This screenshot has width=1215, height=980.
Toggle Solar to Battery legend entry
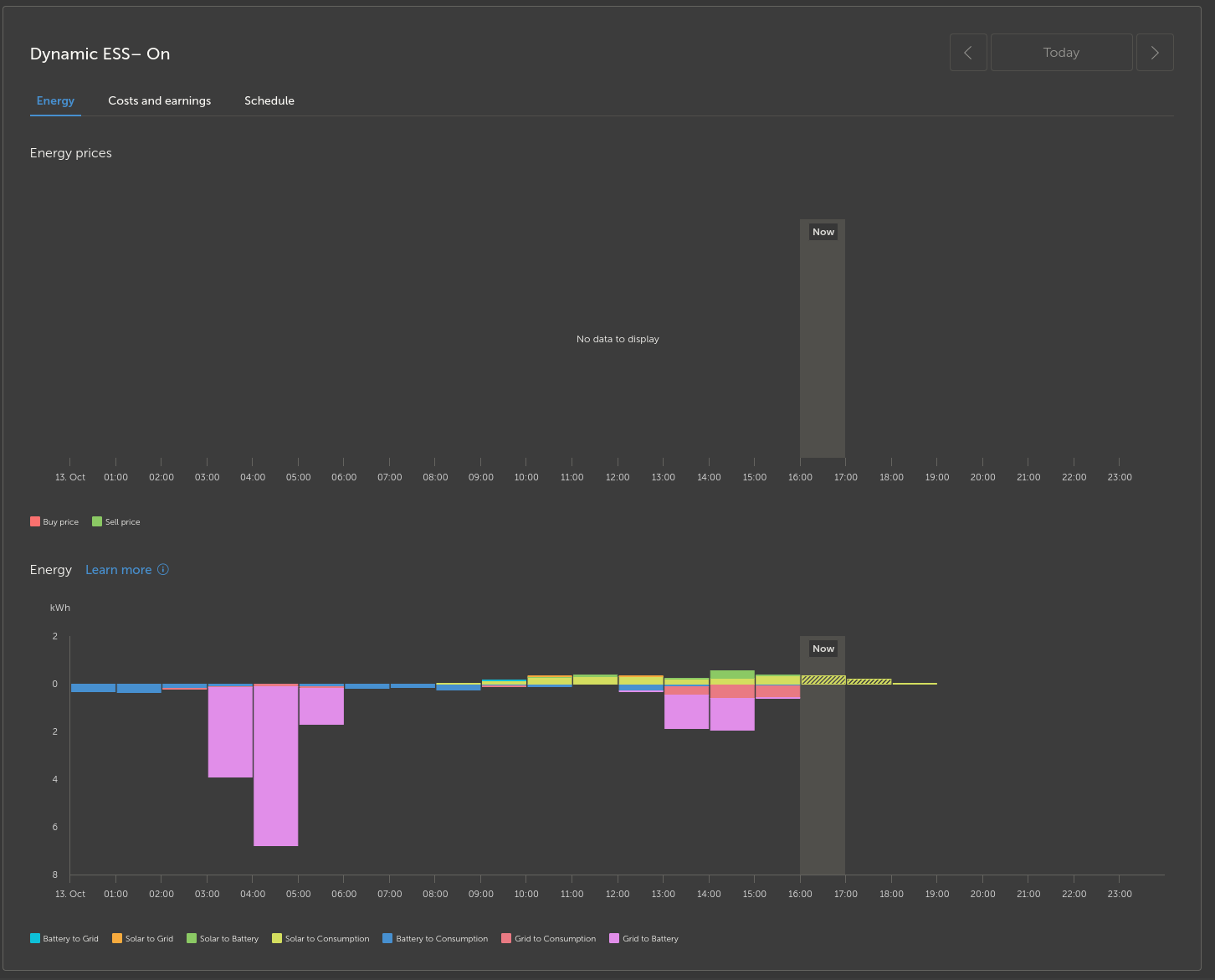(x=223, y=938)
